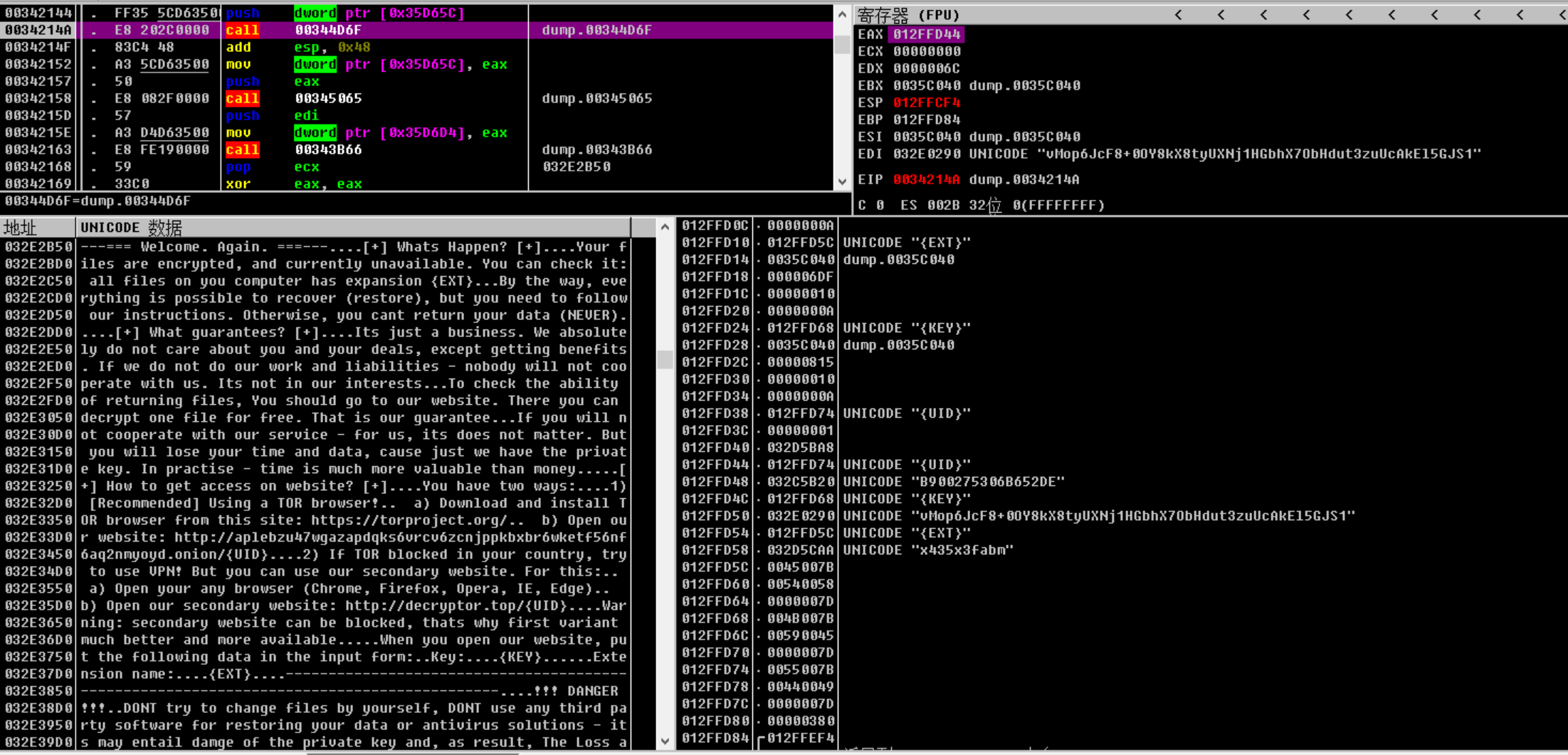Click the registers (FPU) header label
This screenshot has width=1568, height=755.
point(908,14)
